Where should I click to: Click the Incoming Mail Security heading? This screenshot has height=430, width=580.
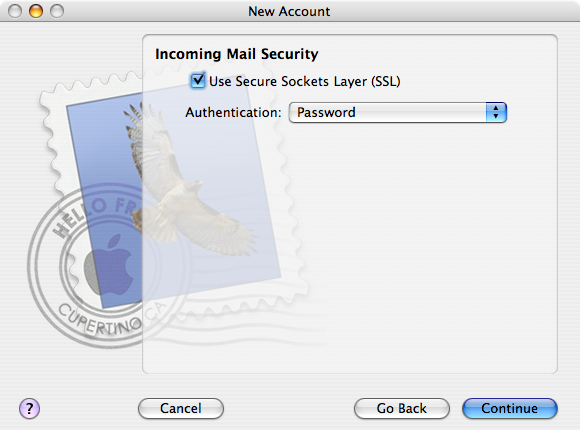(x=237, y=54)
